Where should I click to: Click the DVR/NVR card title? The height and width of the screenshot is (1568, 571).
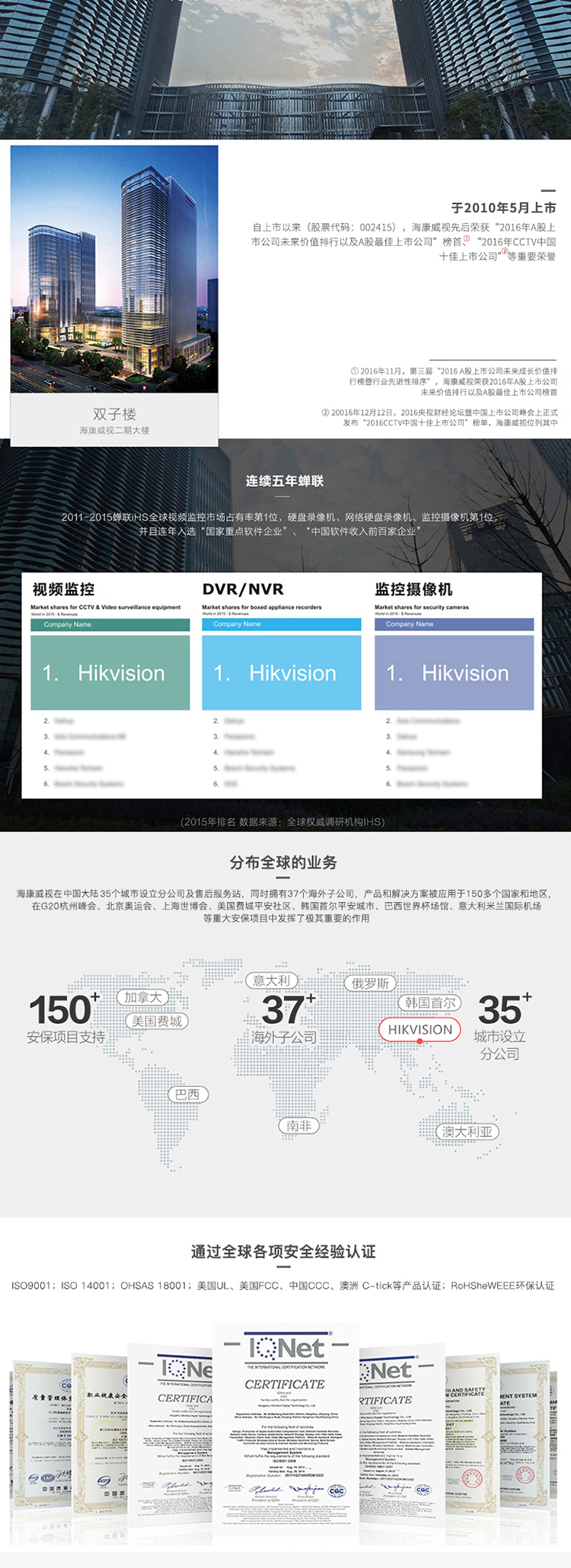tap(243, 589)
